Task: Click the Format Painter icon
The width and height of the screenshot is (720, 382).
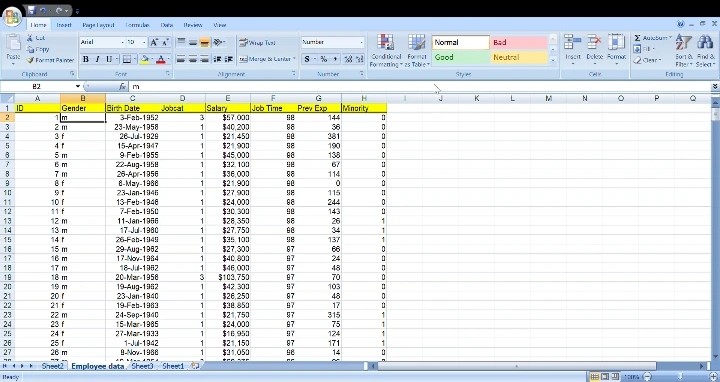Action: pyautogui.click(x=31, y=60)
